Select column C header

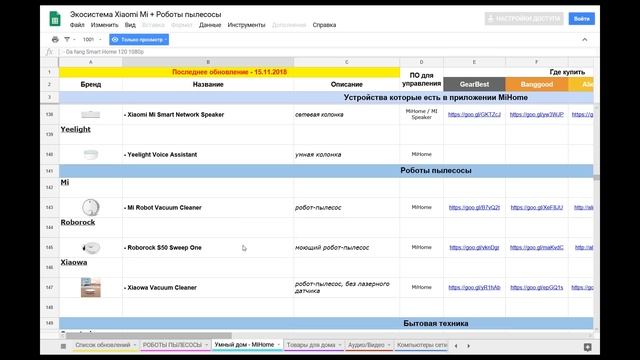[x=347, y=62]
